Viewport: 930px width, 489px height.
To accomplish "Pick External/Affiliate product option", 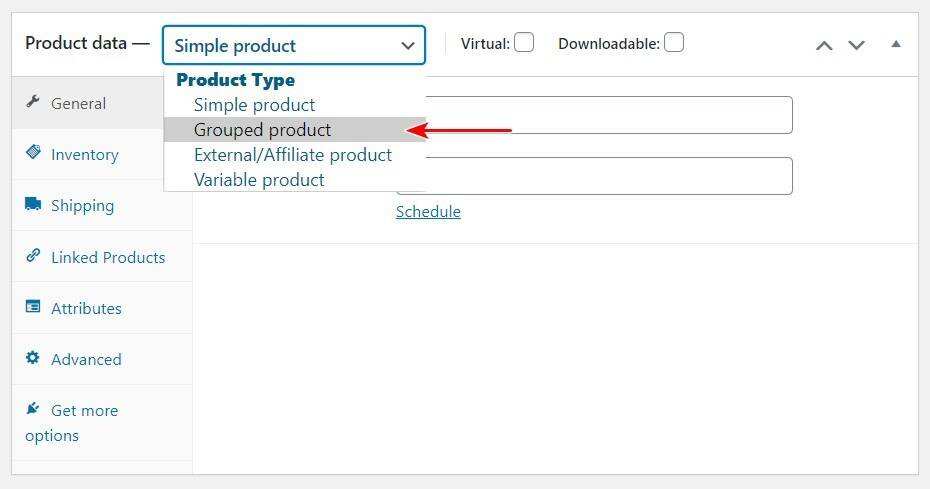I will pyautogui.click(x=292, y=155).
